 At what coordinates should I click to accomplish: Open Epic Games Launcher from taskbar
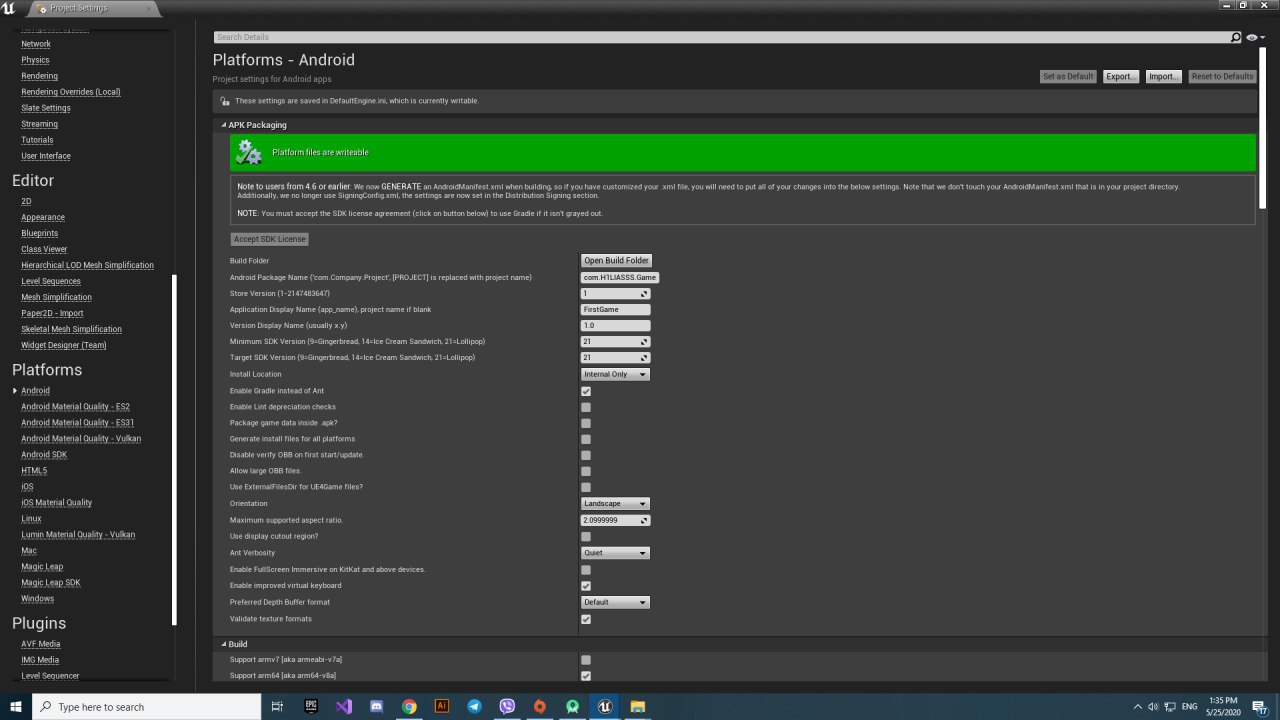click(x=311, y=706)
